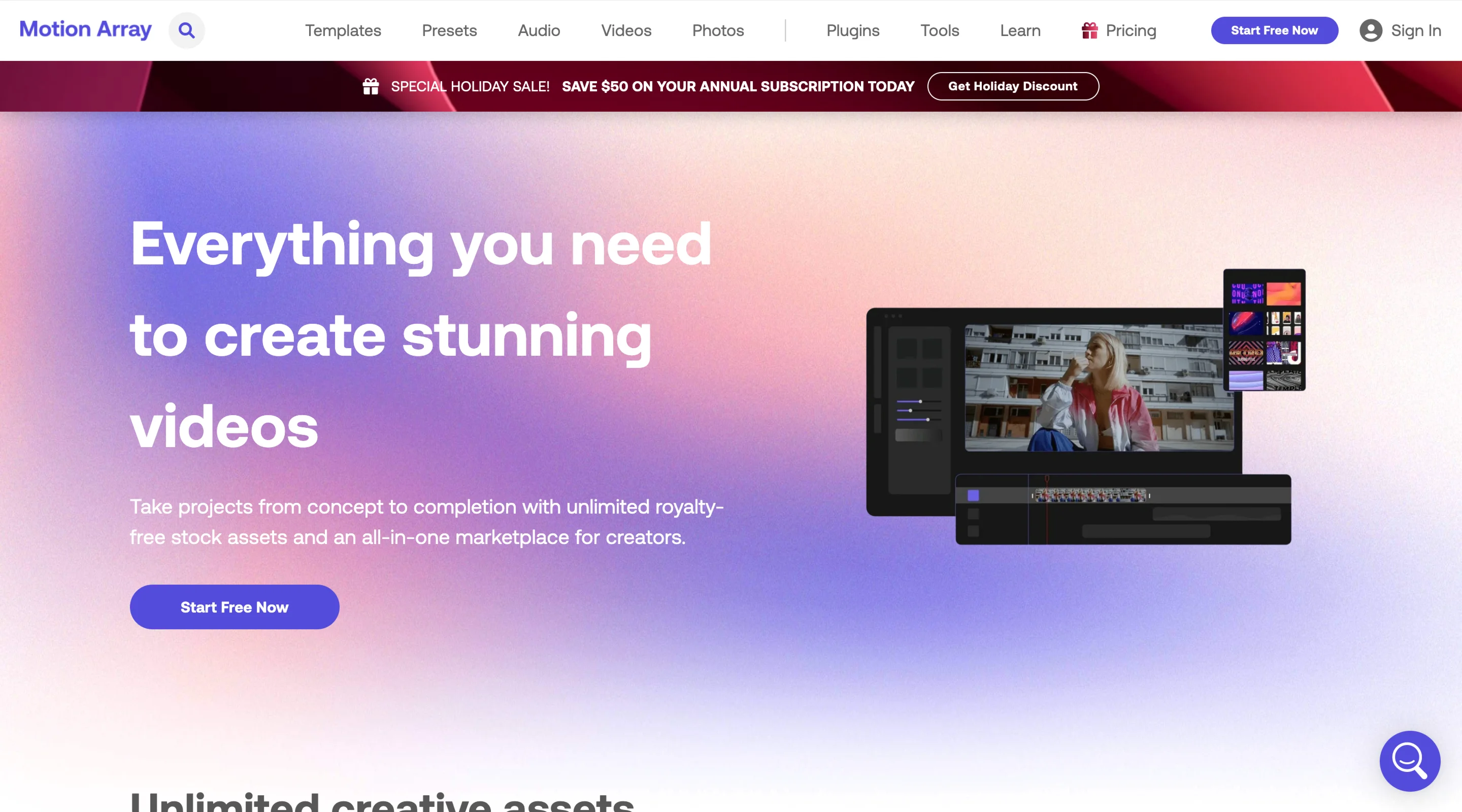Open the Tools menu
Viewport: 1462px width, 812px height.
[x=939, y=30]
